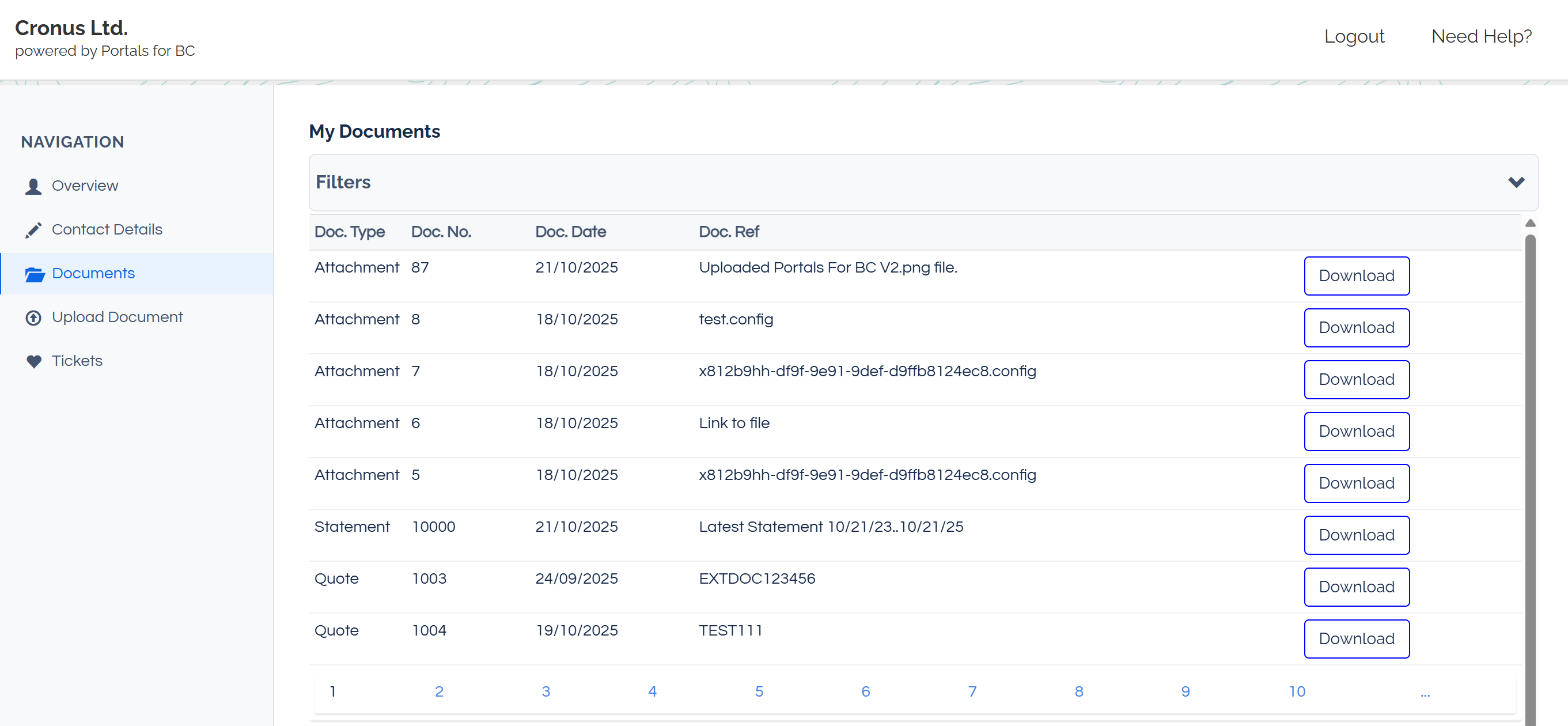Download the Link to file attachment

[x=1356, y=431]
